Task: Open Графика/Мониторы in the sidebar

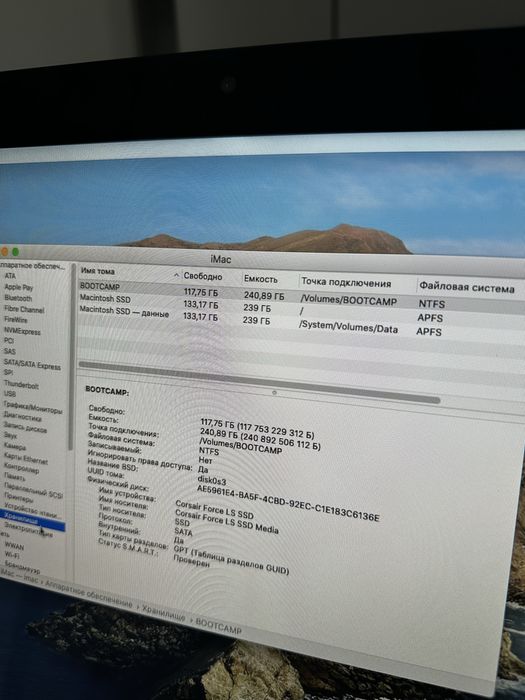Action: tap(33, 407)
